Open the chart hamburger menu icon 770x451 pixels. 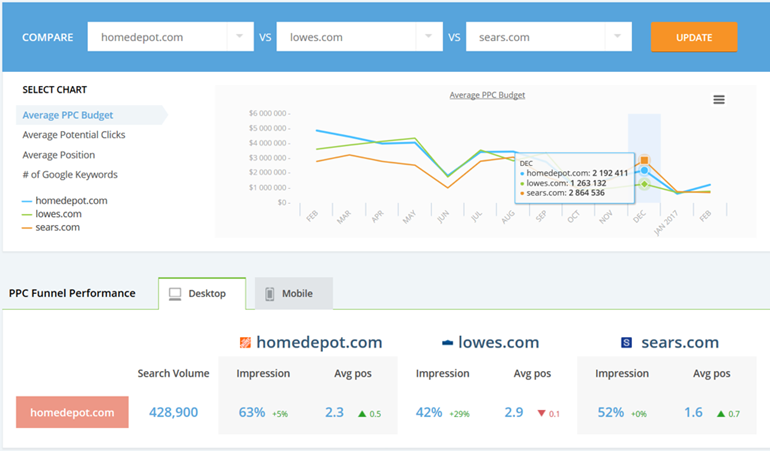point(719,100)
